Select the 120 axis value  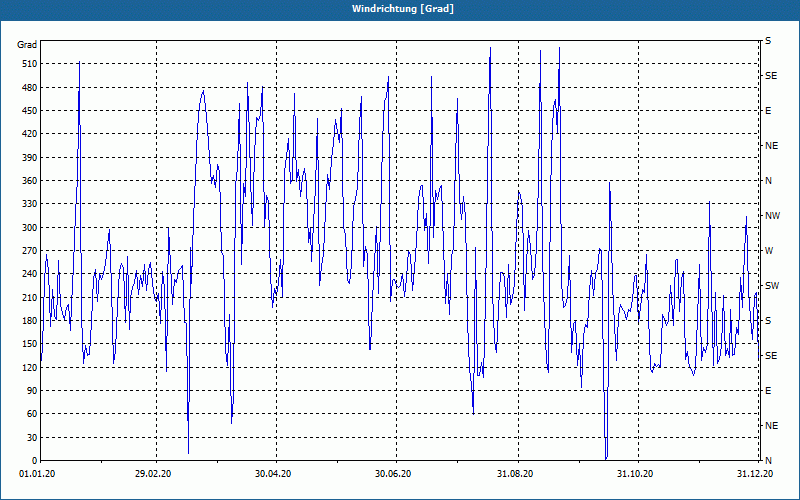[30, 367]
